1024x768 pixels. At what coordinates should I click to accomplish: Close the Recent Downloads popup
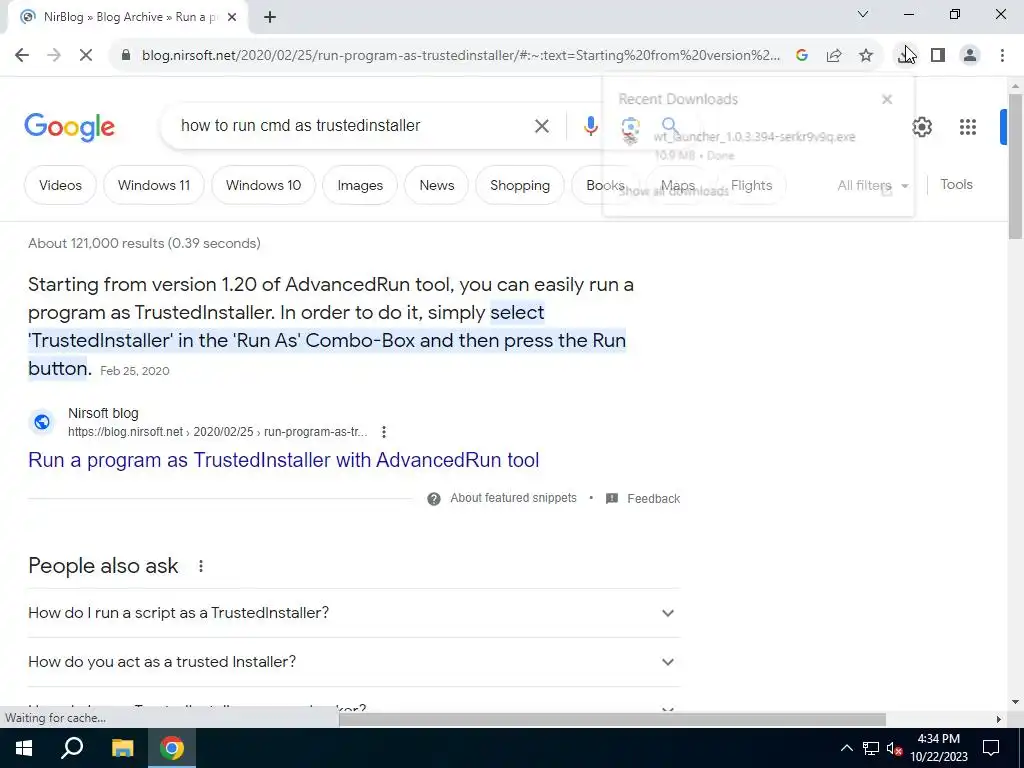pos(887,99)
